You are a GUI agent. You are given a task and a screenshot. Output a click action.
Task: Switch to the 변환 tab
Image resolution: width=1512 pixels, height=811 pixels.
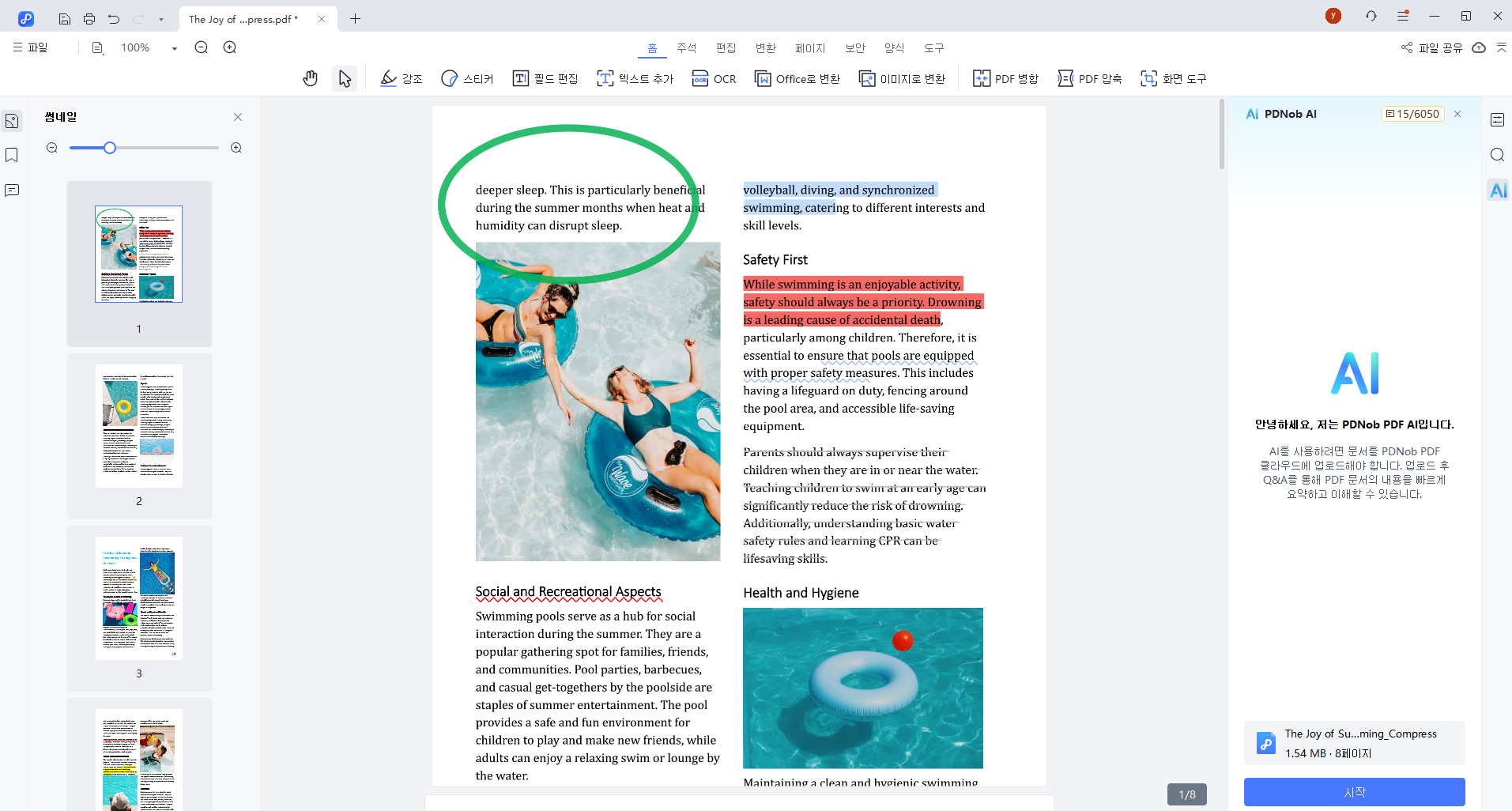pos(765,48)
